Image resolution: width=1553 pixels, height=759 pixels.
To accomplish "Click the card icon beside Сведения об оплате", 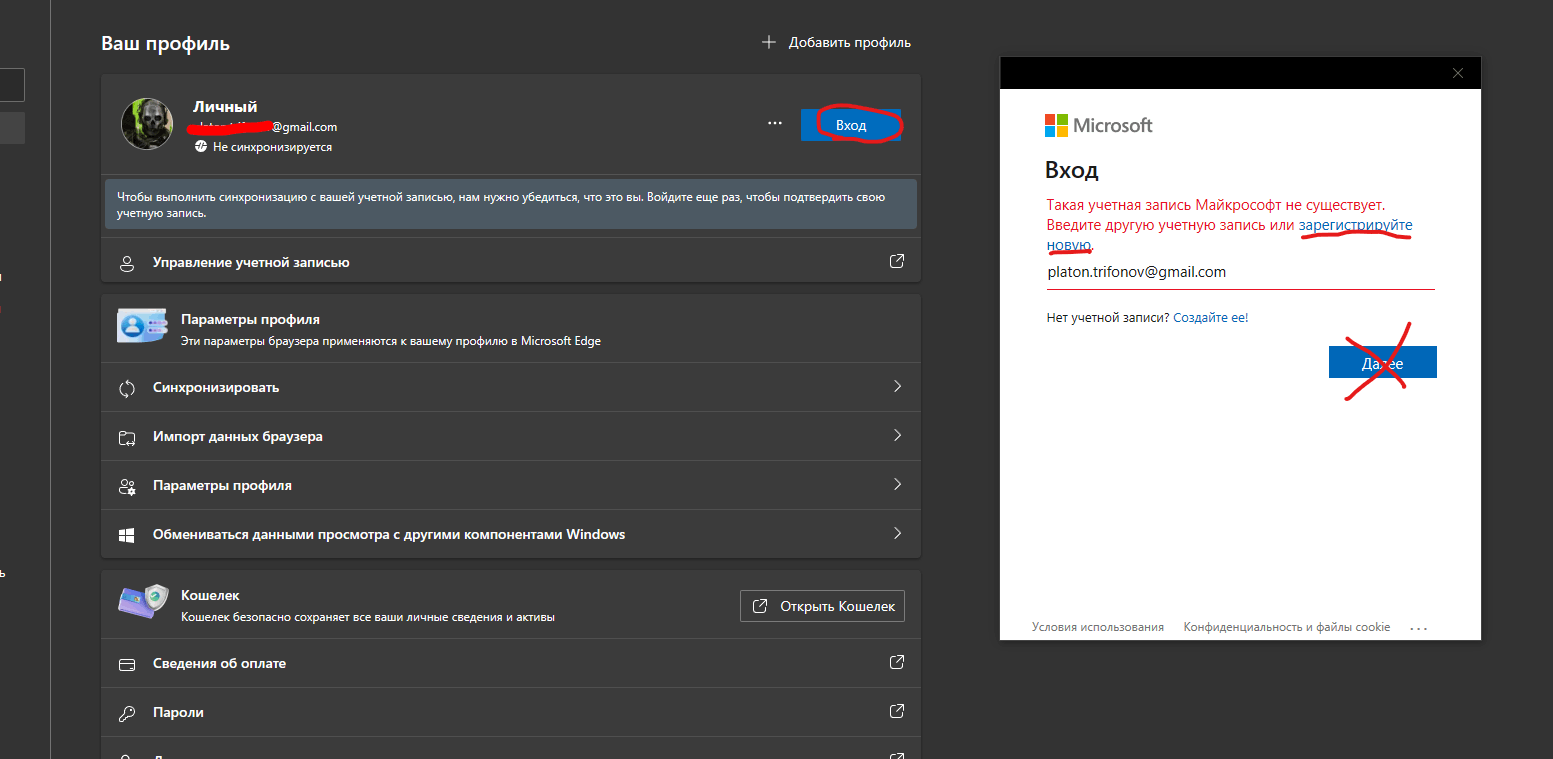I will coord(127,664).
